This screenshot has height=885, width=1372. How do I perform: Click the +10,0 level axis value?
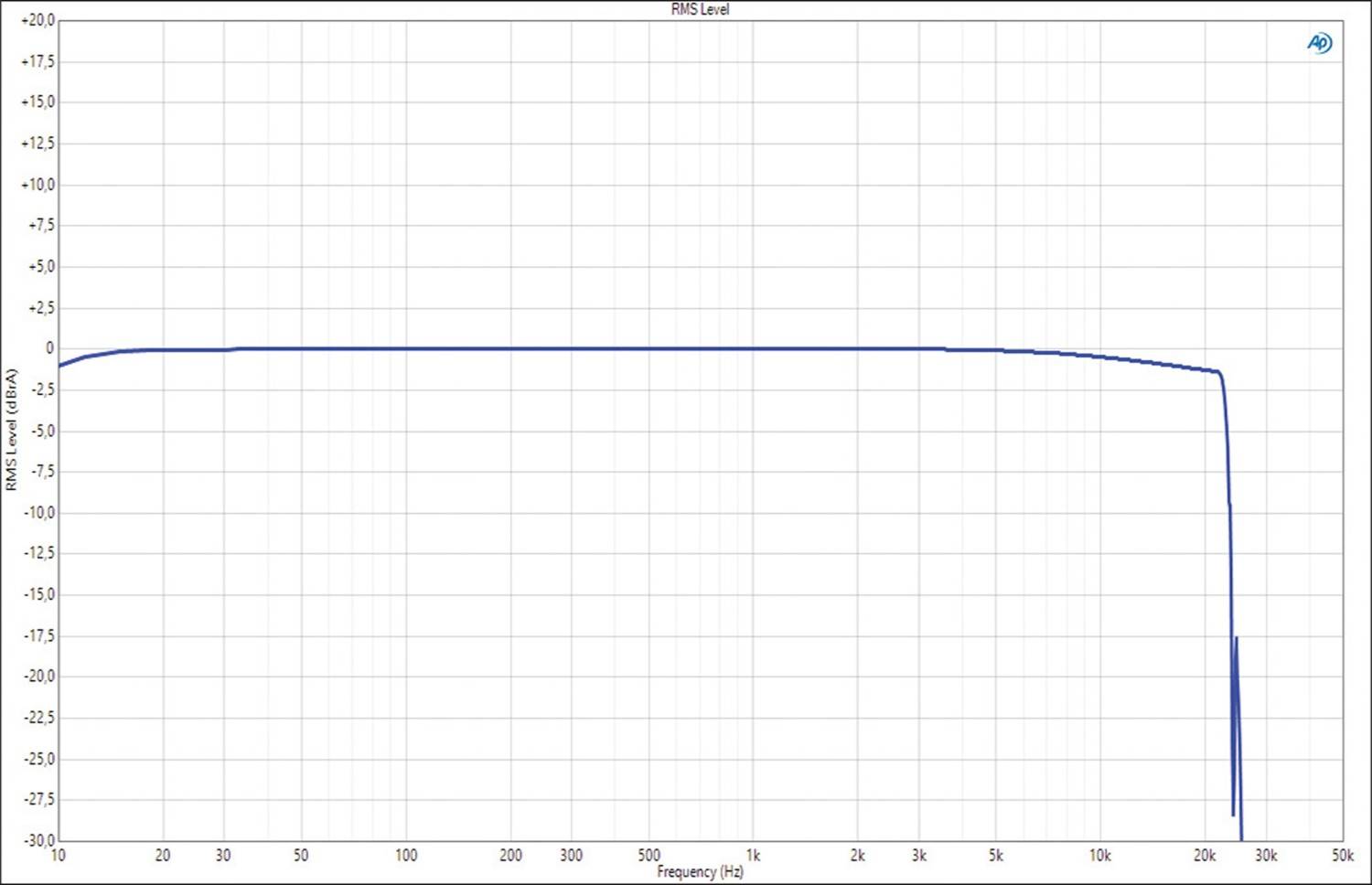pyautogui.click(x=38, y=184)
